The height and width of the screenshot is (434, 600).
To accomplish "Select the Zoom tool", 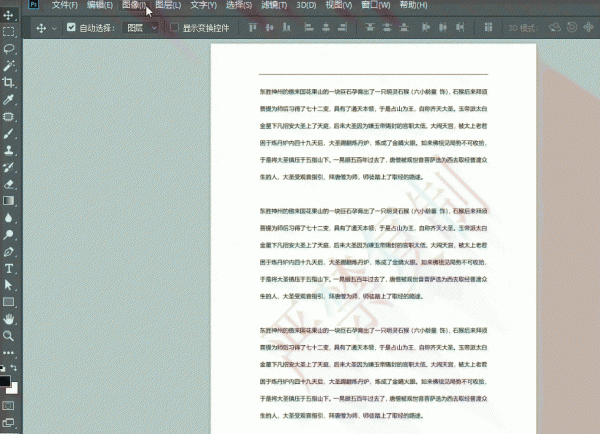I will (8, 336).
